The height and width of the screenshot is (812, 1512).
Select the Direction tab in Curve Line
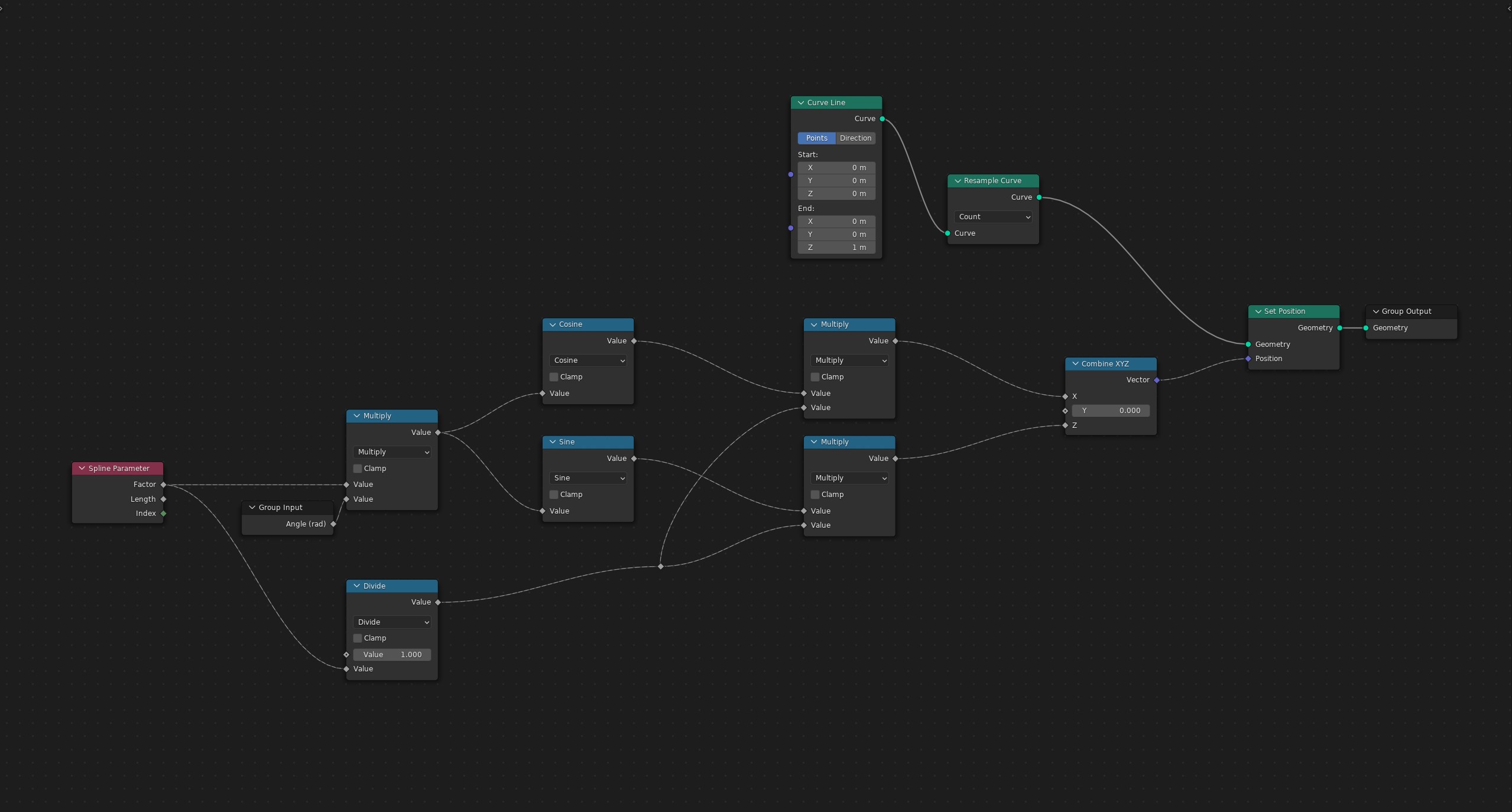tap(854, 137)
